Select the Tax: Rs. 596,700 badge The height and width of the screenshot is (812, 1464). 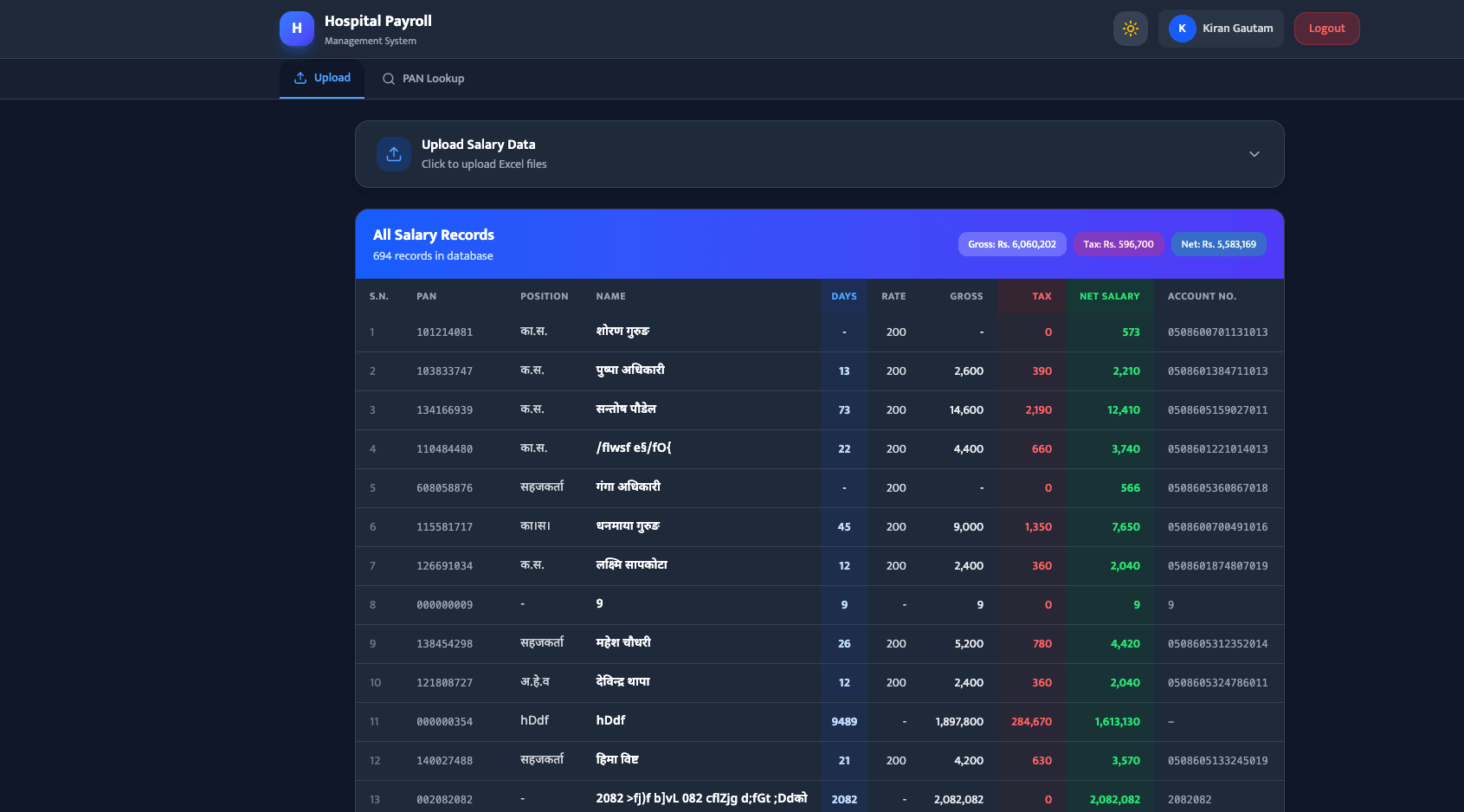click(x=1118, y=244)
